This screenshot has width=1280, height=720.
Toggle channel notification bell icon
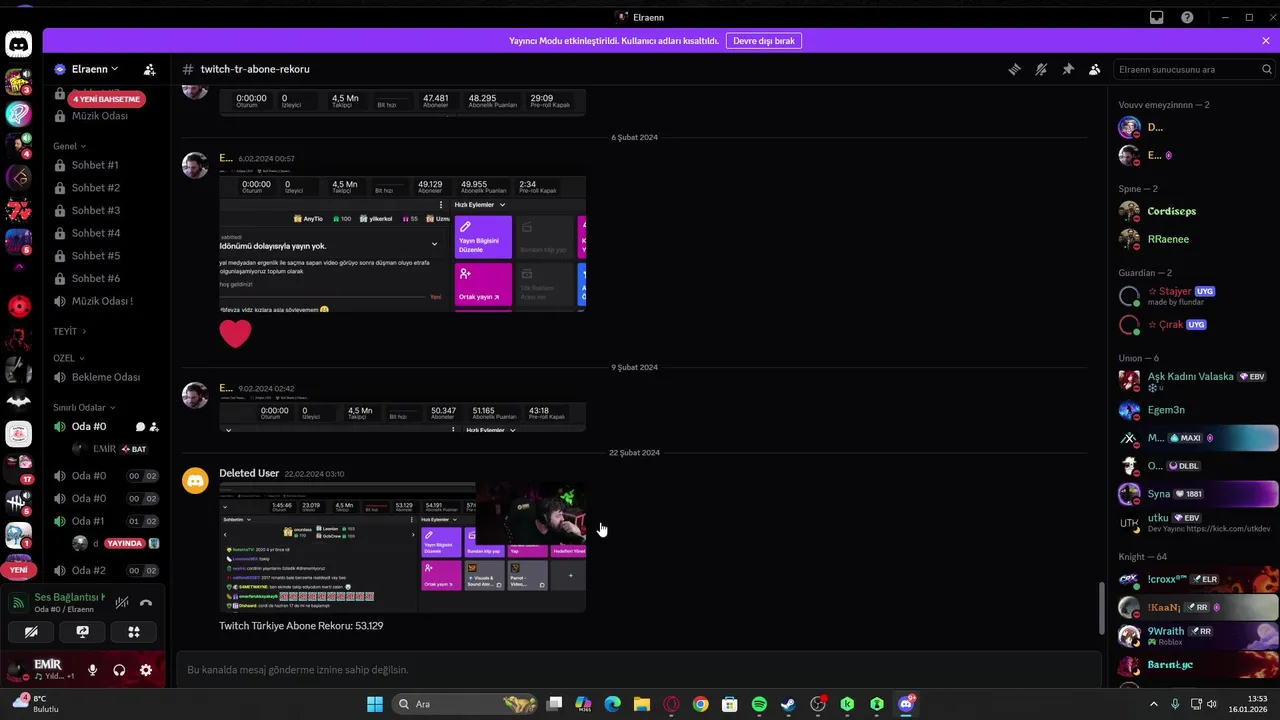pos(1041,69)
